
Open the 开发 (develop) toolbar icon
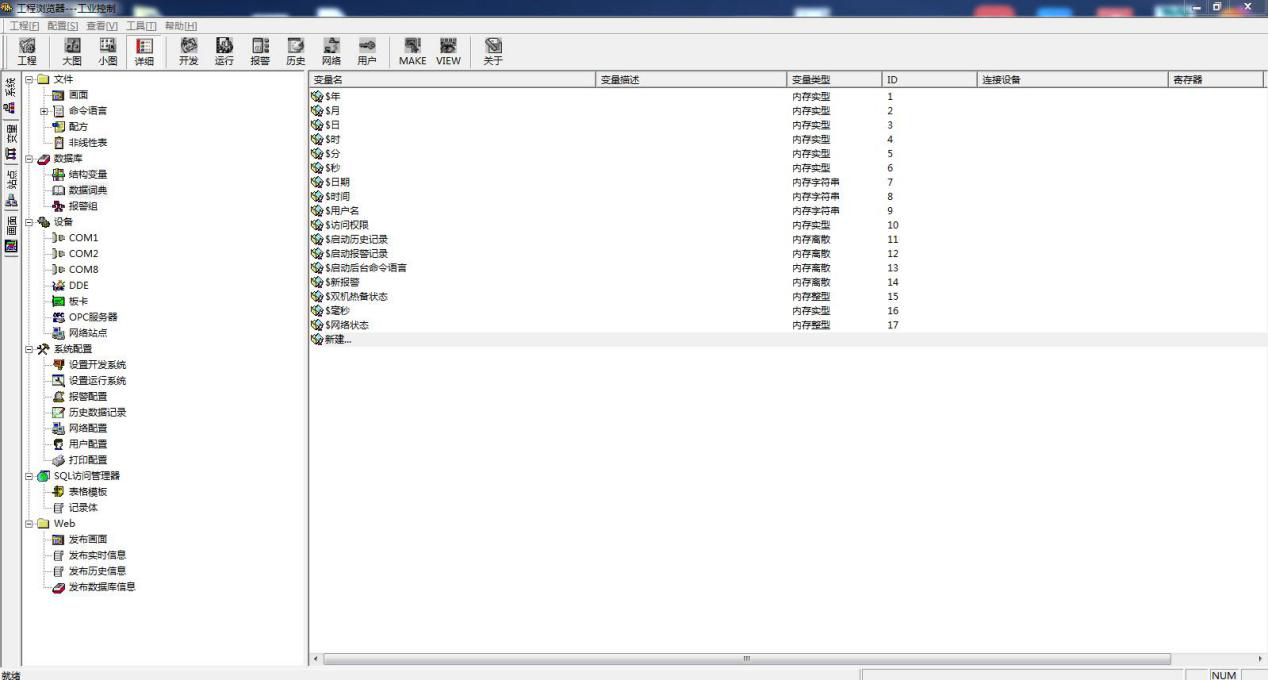click(188, 51)
